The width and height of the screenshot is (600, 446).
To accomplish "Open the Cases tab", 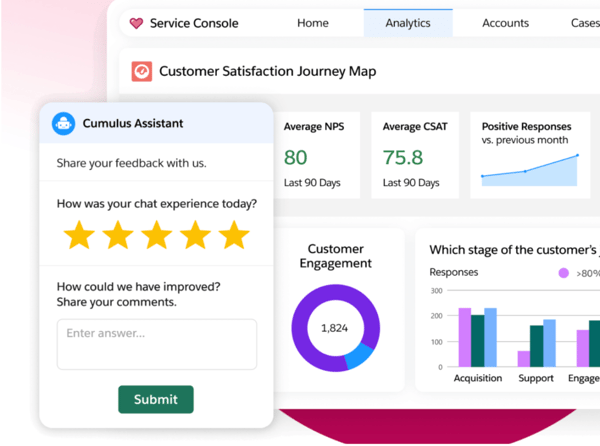I will [x=585, y=23].
